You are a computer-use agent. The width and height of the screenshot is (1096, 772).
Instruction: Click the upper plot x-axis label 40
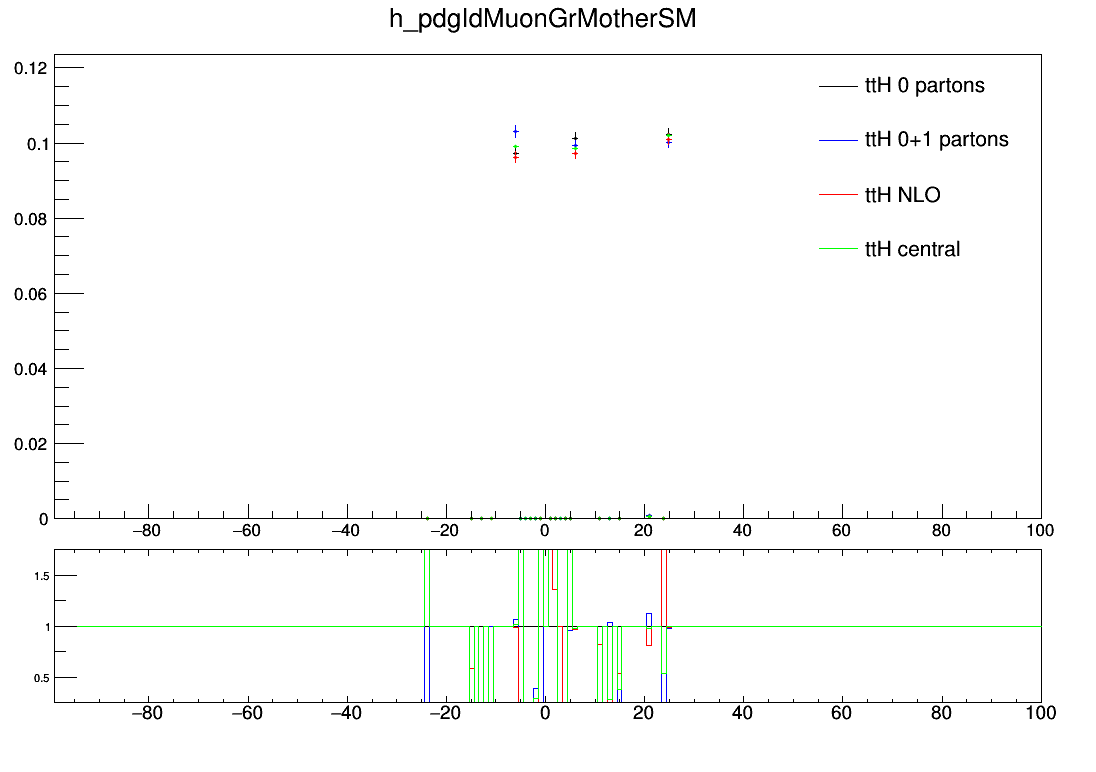pos(742,531)
